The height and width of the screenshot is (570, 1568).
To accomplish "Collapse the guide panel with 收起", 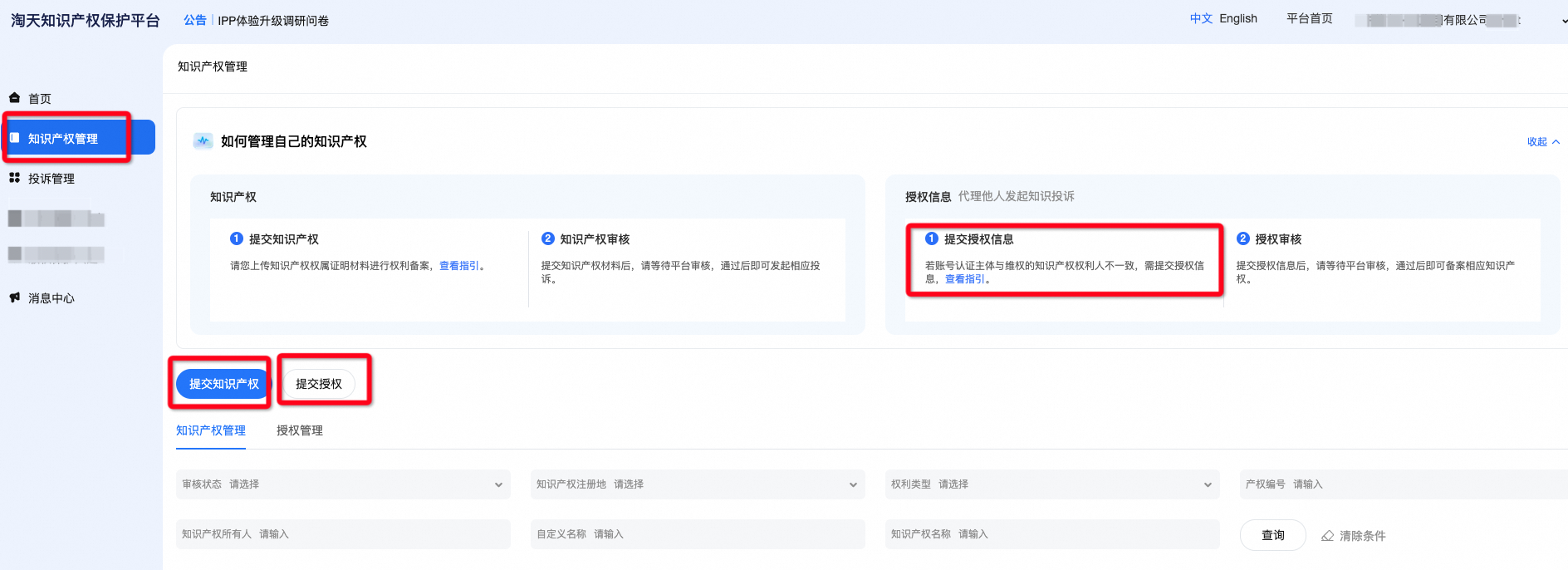I will point(1543,142).
